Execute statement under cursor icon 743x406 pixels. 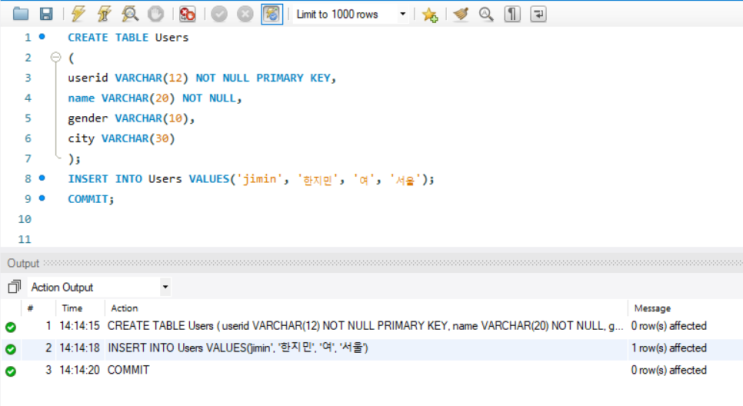104,14
